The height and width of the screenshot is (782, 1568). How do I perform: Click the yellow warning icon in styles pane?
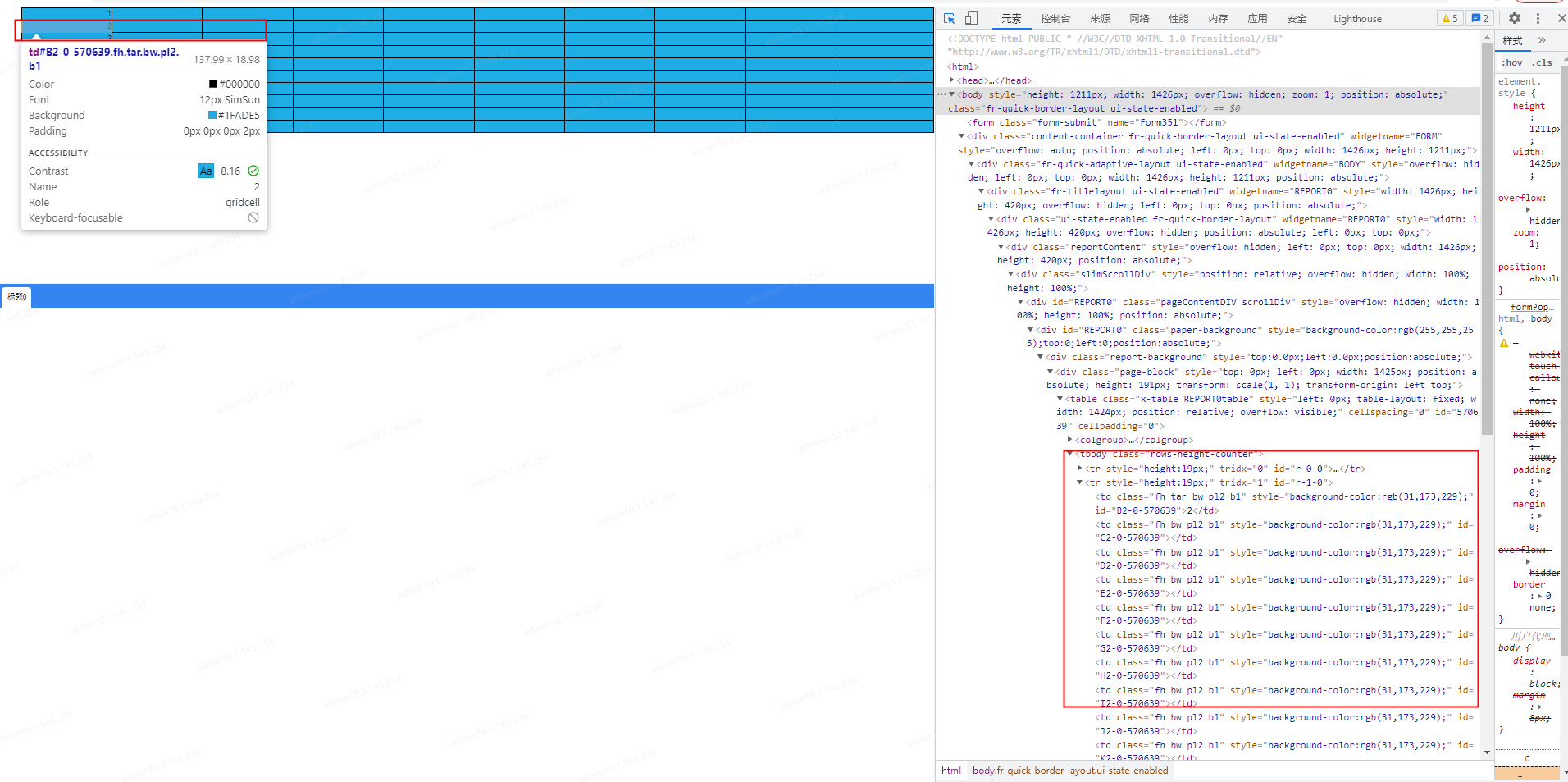point(1504,343)
